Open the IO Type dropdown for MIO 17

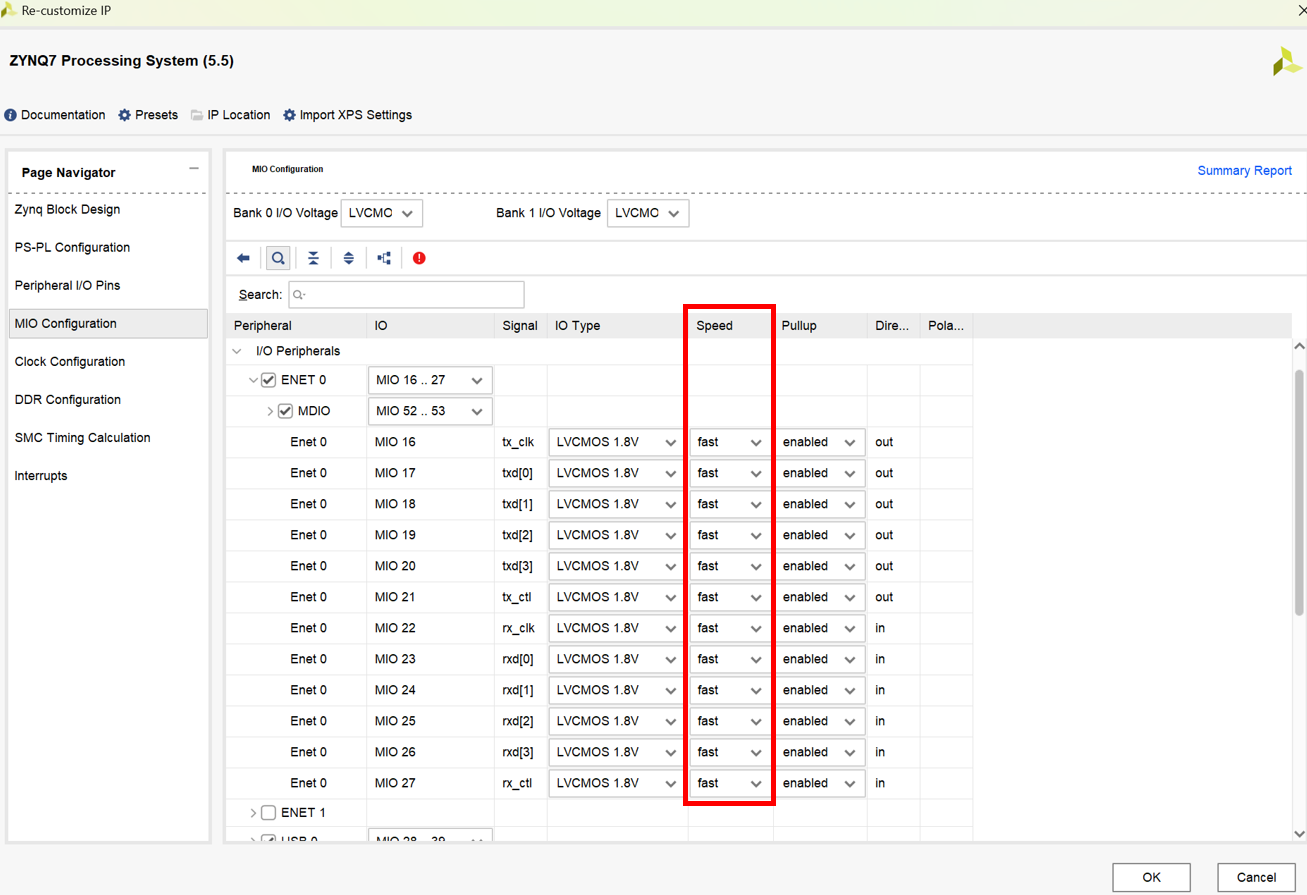[616, 473]
